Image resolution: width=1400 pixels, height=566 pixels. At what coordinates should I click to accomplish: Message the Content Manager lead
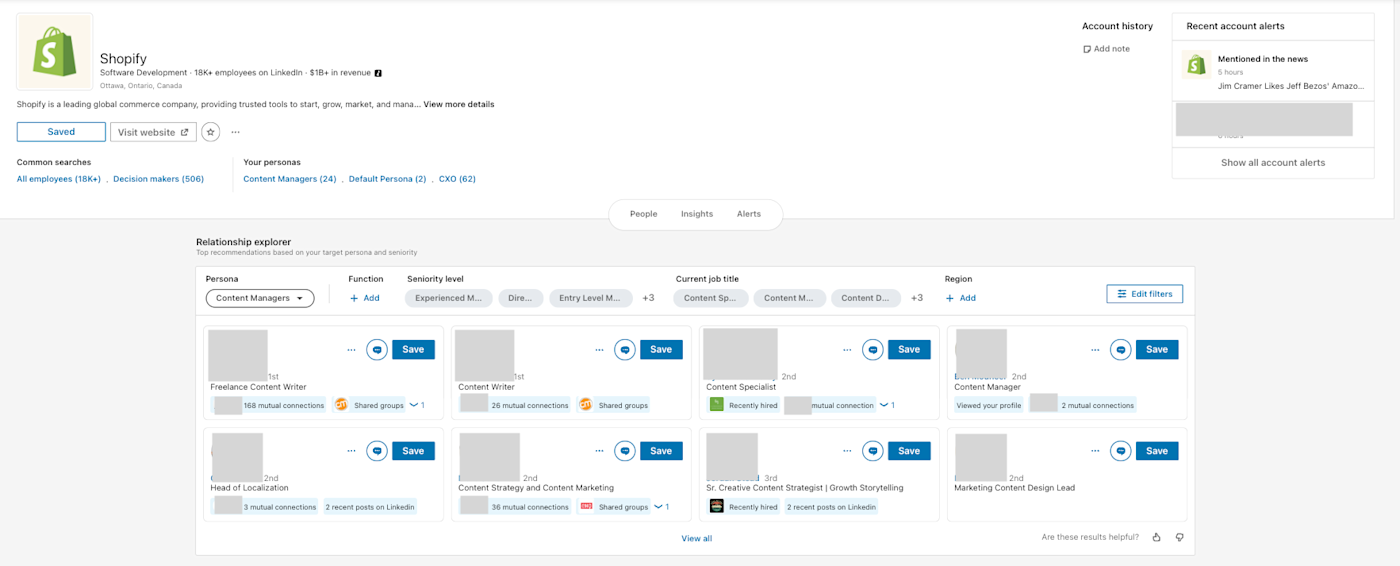[x=1121, y=349]
